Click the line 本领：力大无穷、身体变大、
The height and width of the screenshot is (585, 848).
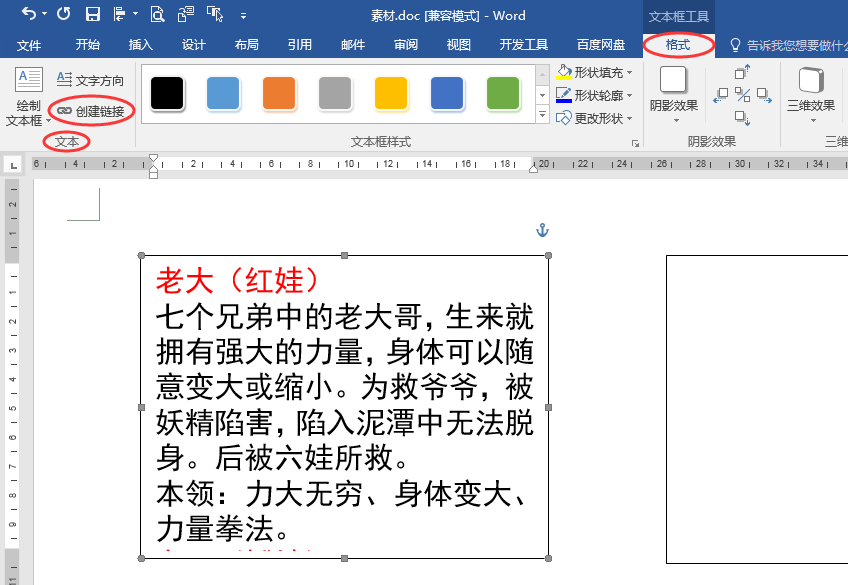[x=342, y=494]
